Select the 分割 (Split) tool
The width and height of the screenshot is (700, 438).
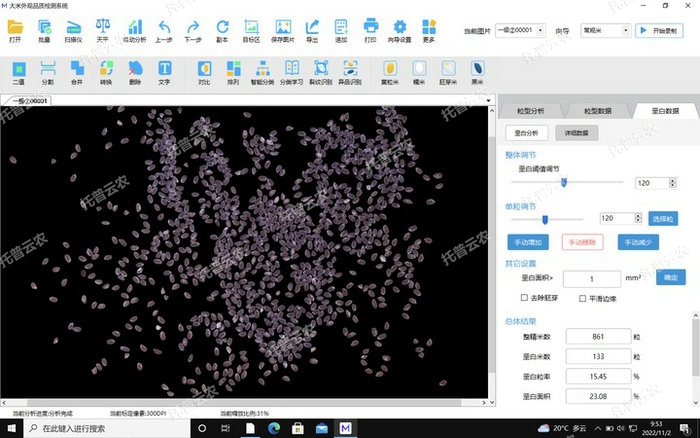47,69
